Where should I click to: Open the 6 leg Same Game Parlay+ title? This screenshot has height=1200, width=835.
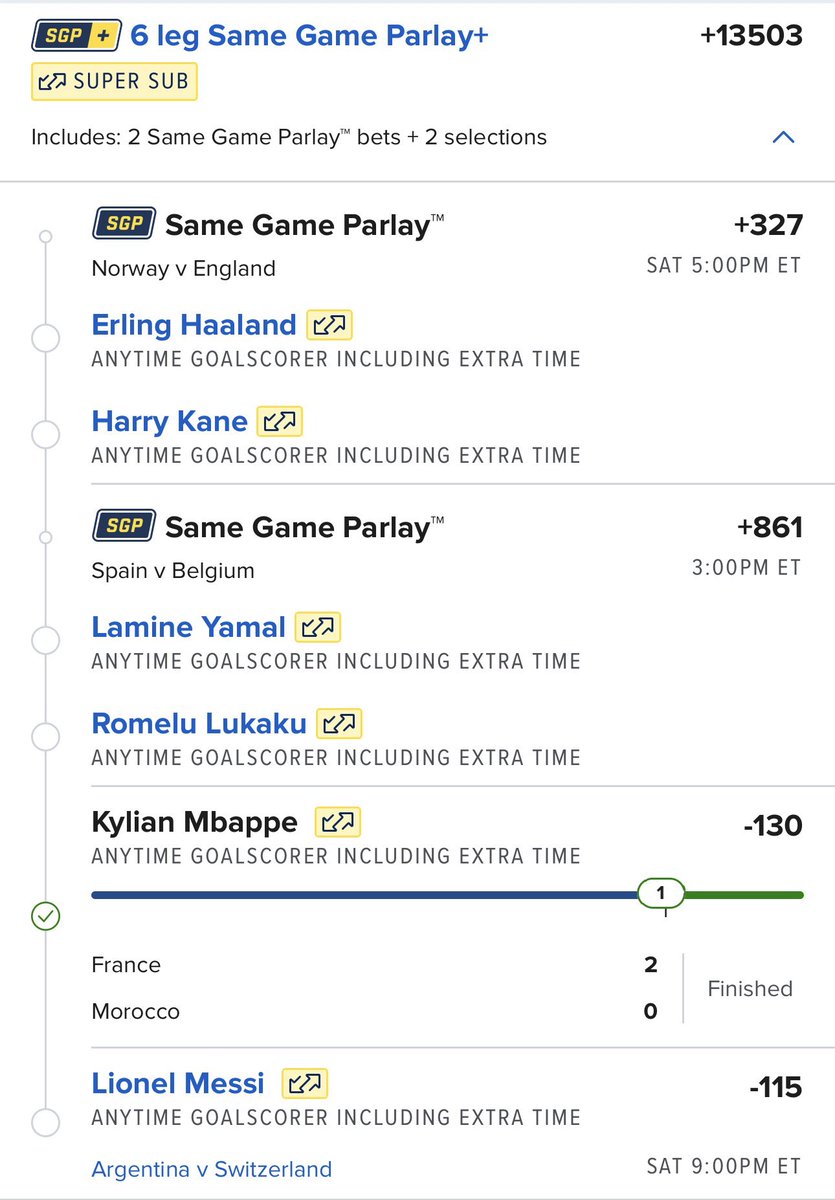coord(310,37)
